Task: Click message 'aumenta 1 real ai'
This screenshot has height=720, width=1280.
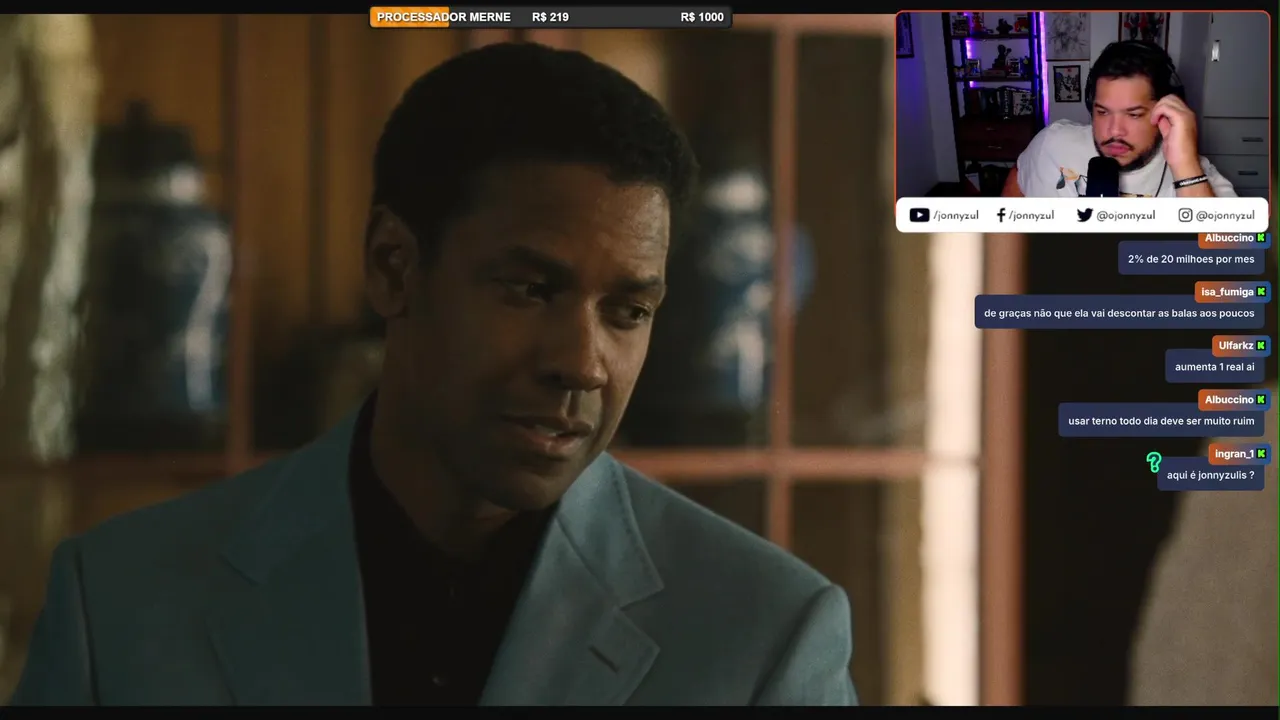Action: click(x=1214, y=367)
